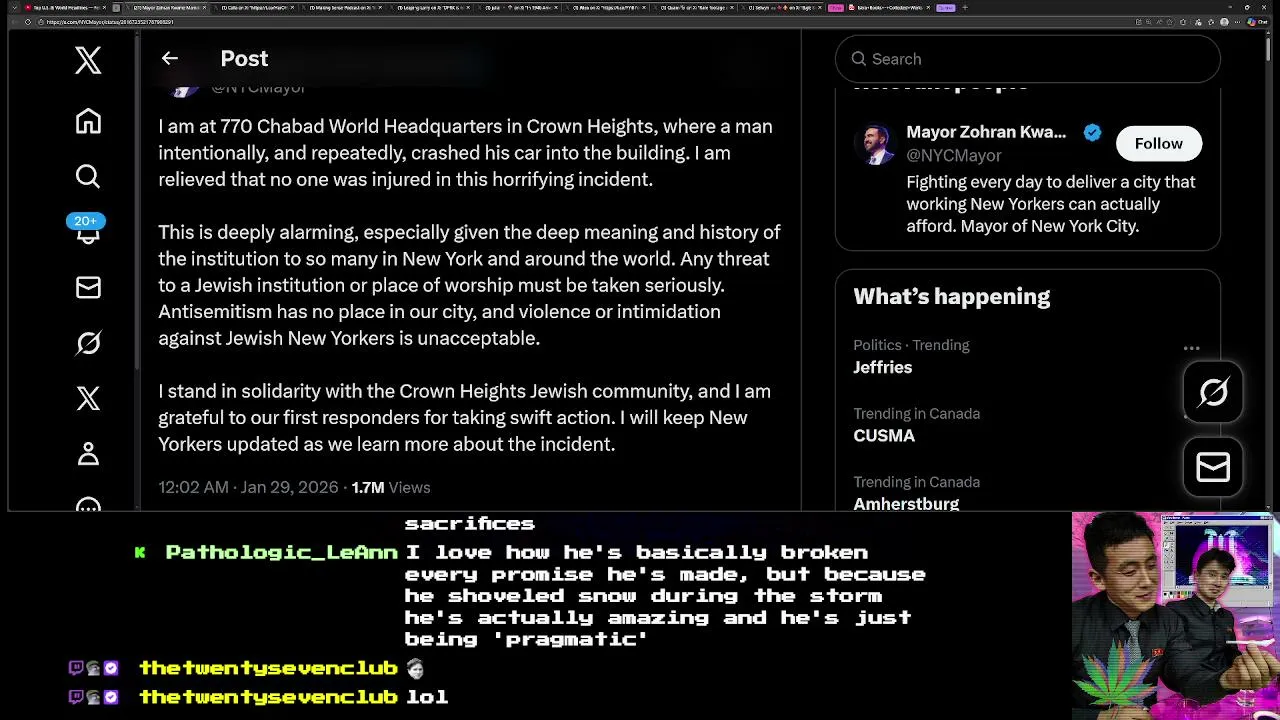Image resolution: width=1280 pixels, height=720 pixels.
Task: Open Profile person icon in sidebar
Action: coord(88,454)
